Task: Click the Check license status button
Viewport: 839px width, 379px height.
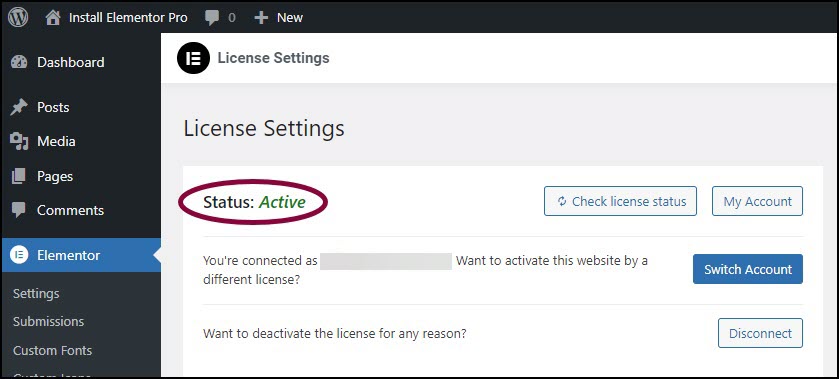Action: click(620, 201)
